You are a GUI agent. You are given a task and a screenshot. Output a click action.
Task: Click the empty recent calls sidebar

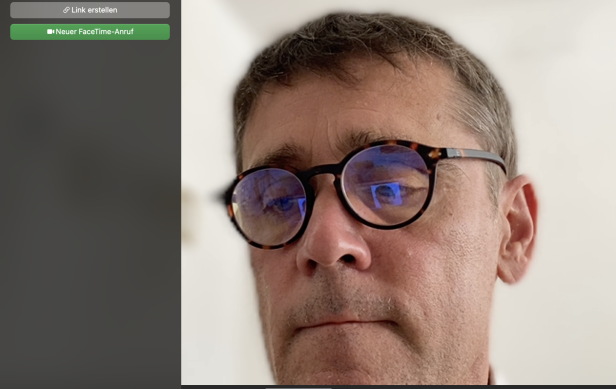90,214
